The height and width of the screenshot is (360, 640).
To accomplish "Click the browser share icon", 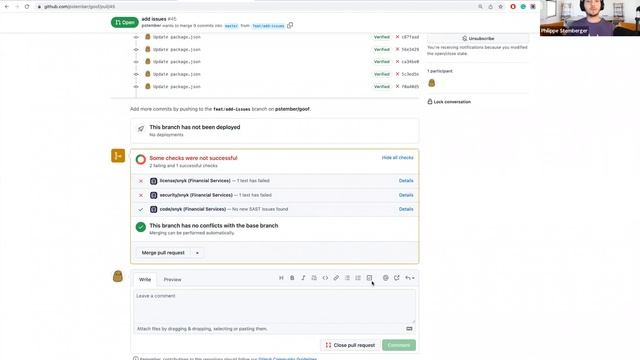I will tap(491, 7).
